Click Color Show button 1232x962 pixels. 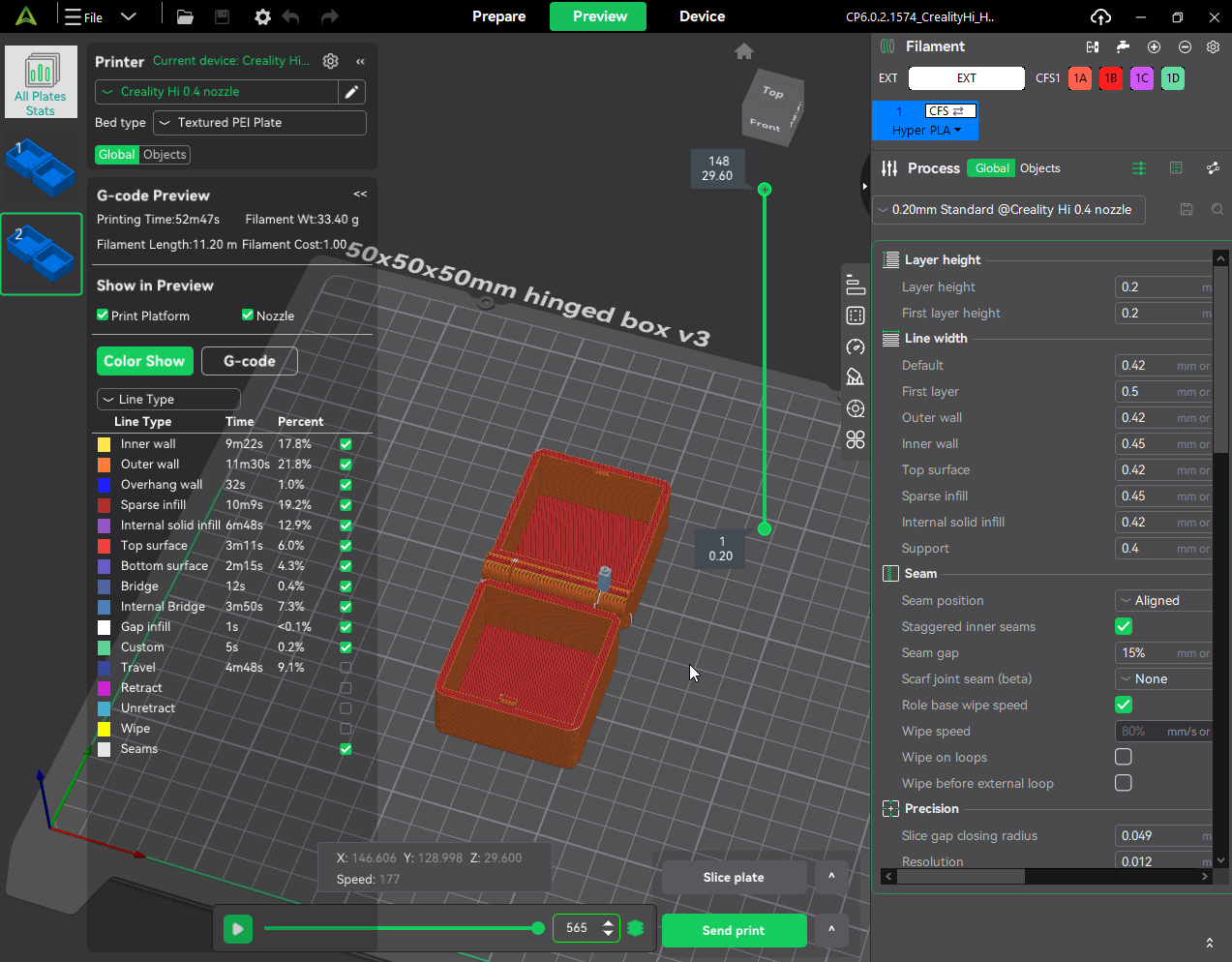(x=144, y=361)
